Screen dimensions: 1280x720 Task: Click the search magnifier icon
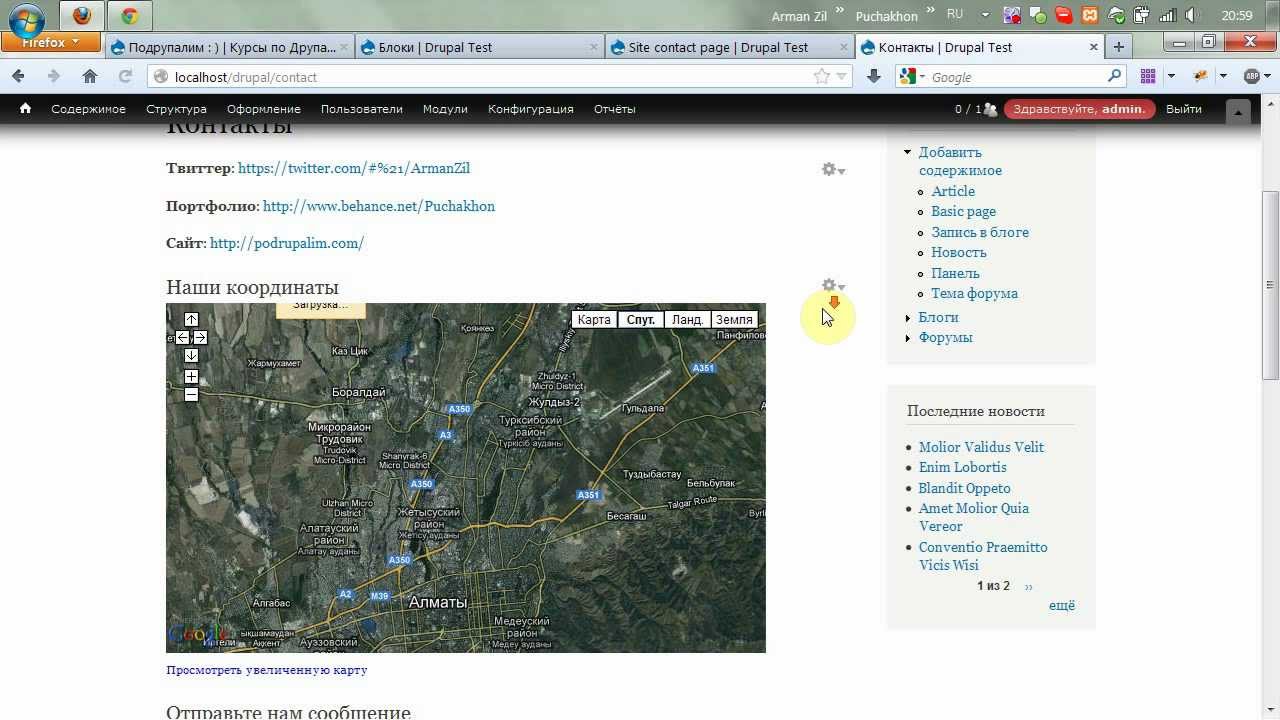1115,77
